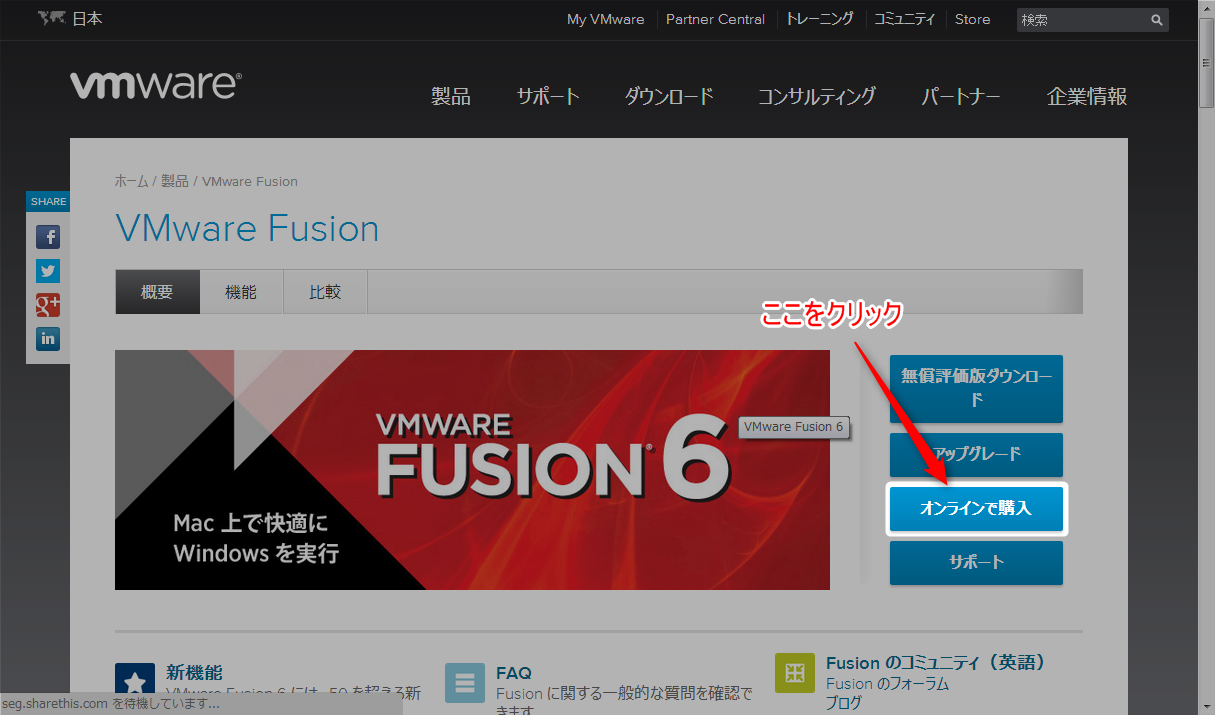Switch to the 比較 tab
Screen dimensions: 1215x715
(x=325, y=292)
